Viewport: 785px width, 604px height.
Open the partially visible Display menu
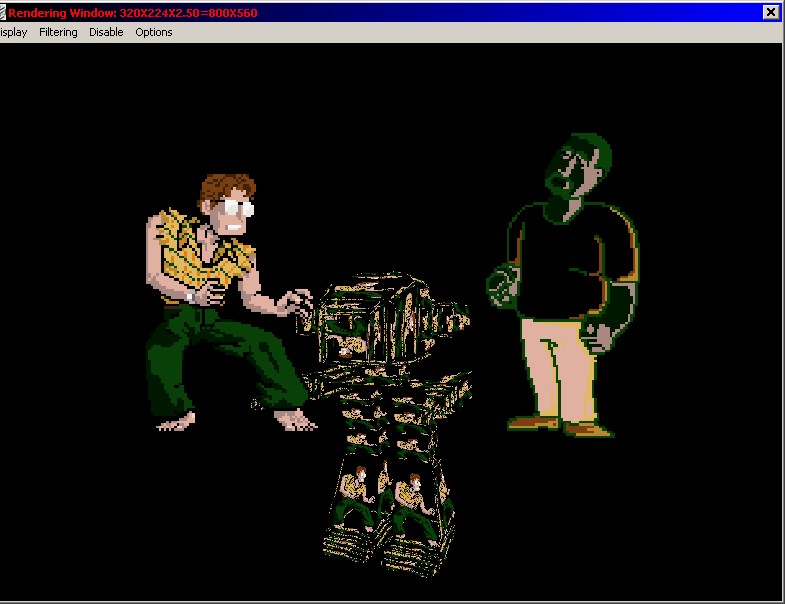pyautogui.click(x=14, y=33)
